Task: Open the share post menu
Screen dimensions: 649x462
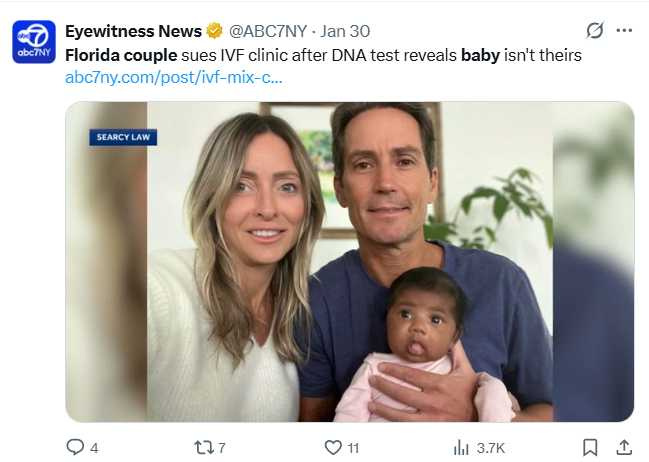Action: (624, 447)
